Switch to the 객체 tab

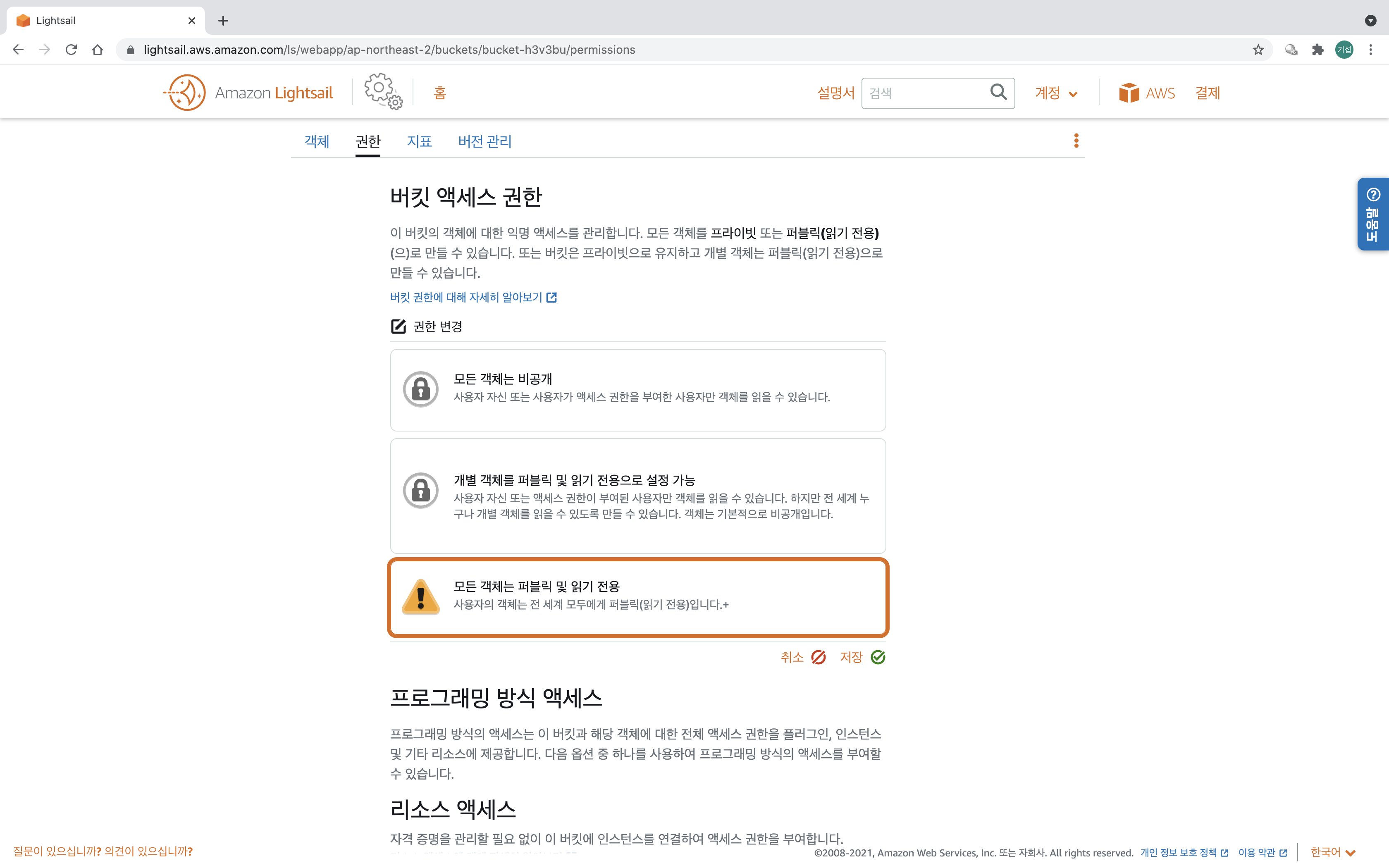tap(317, 141)
